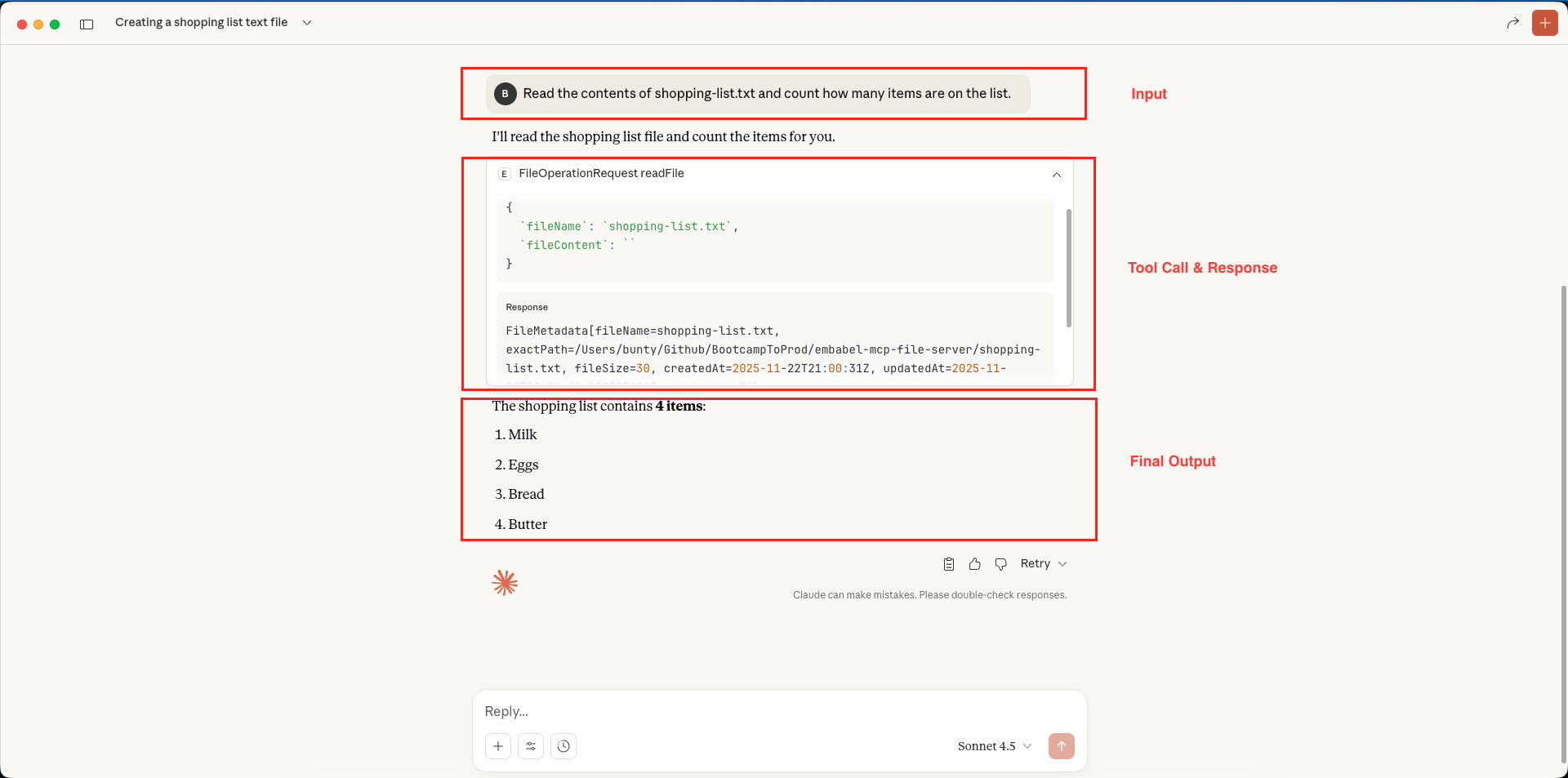The image size is (1568, 778).
Task: Click the share arrow icon
Action: [1512, 23]
